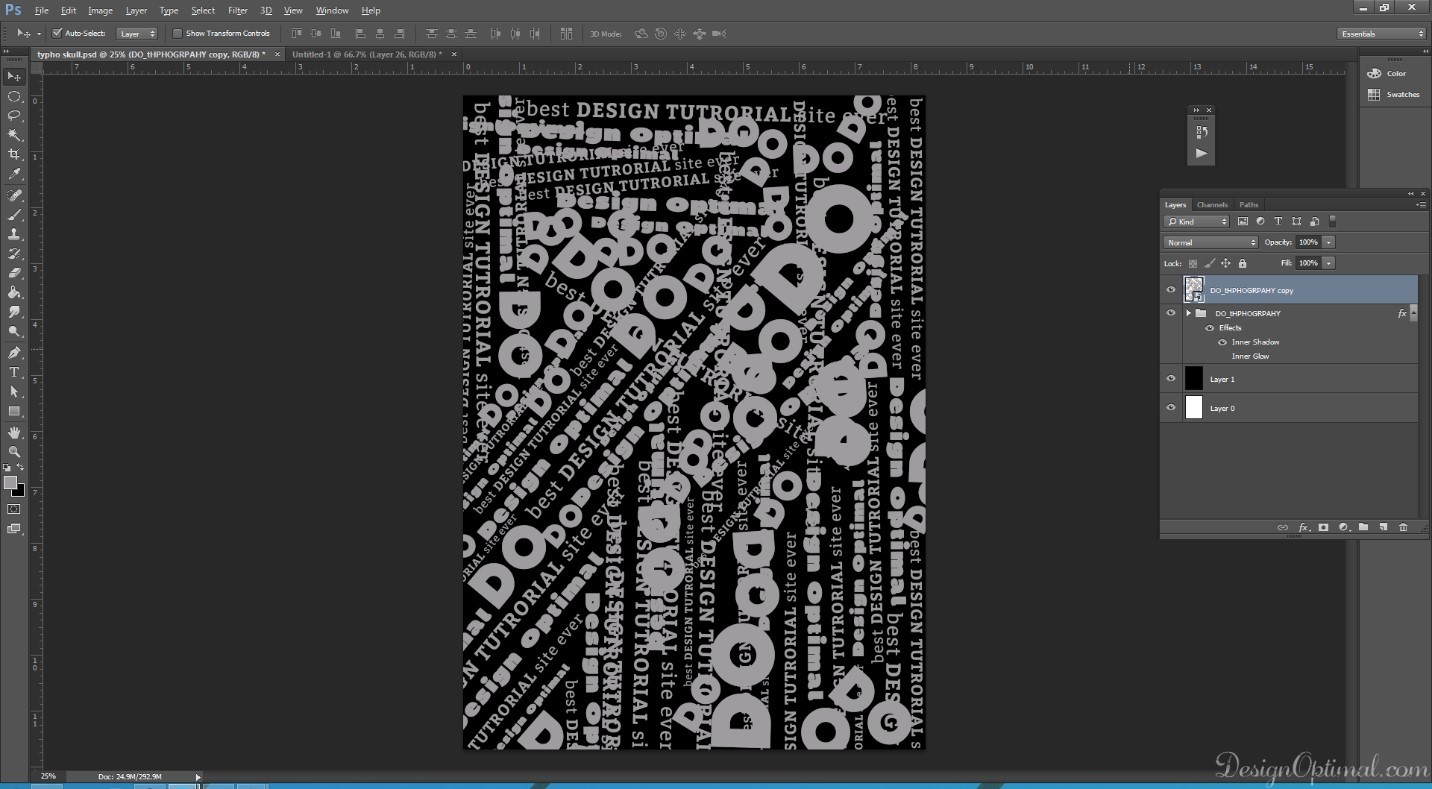Open the Kind filter dropdown

click(x=1196, y=221)
